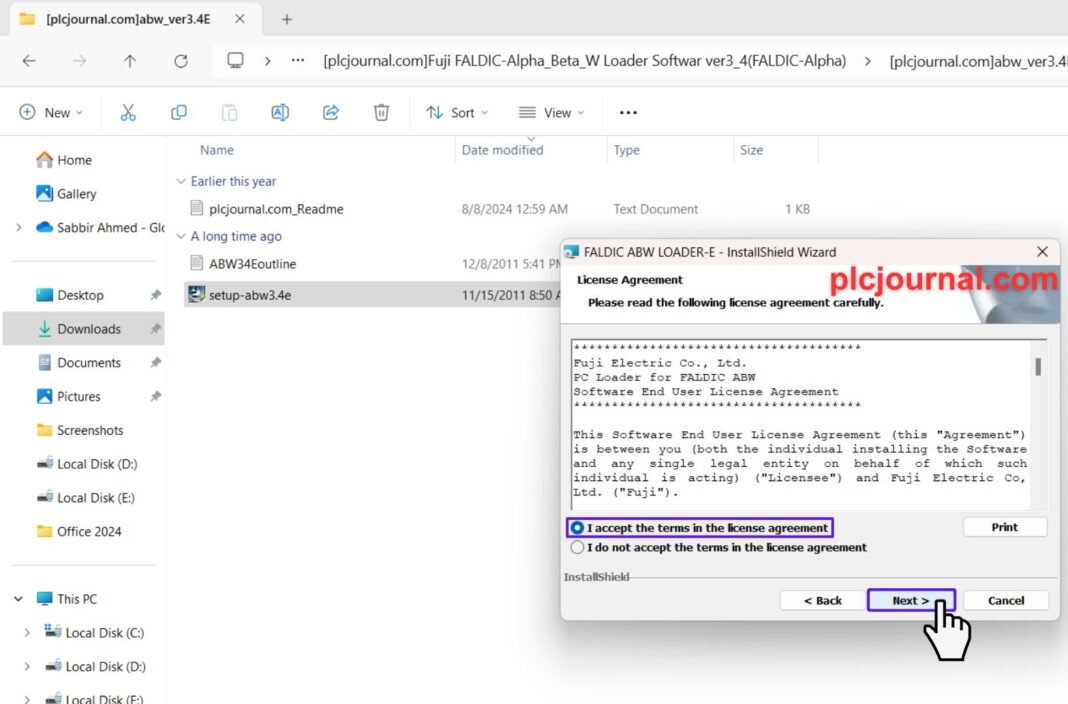Delete the selected file with trash icon
This screenshot has width=1068, height=704.
[x=381, y=112]
